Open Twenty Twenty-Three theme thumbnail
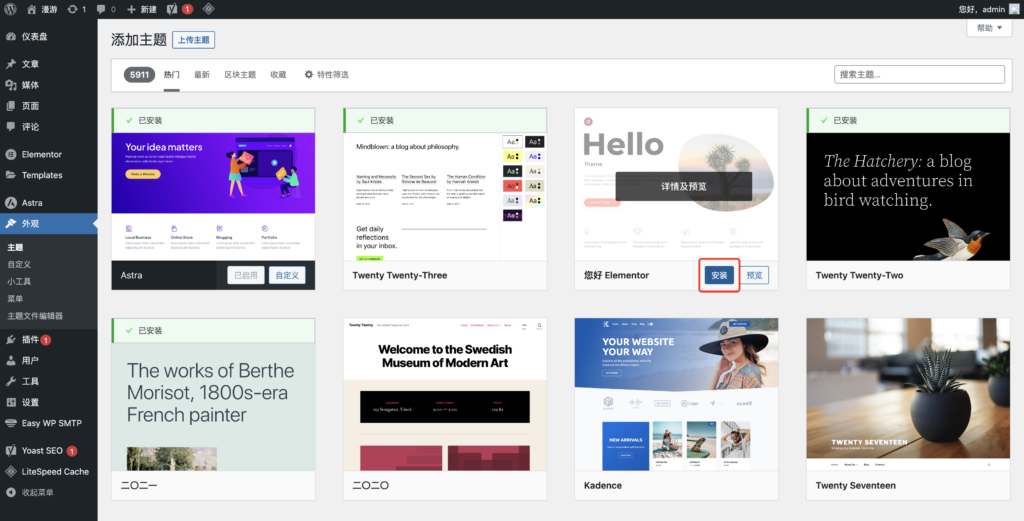The image size is (1024, 521). [445, 197]
